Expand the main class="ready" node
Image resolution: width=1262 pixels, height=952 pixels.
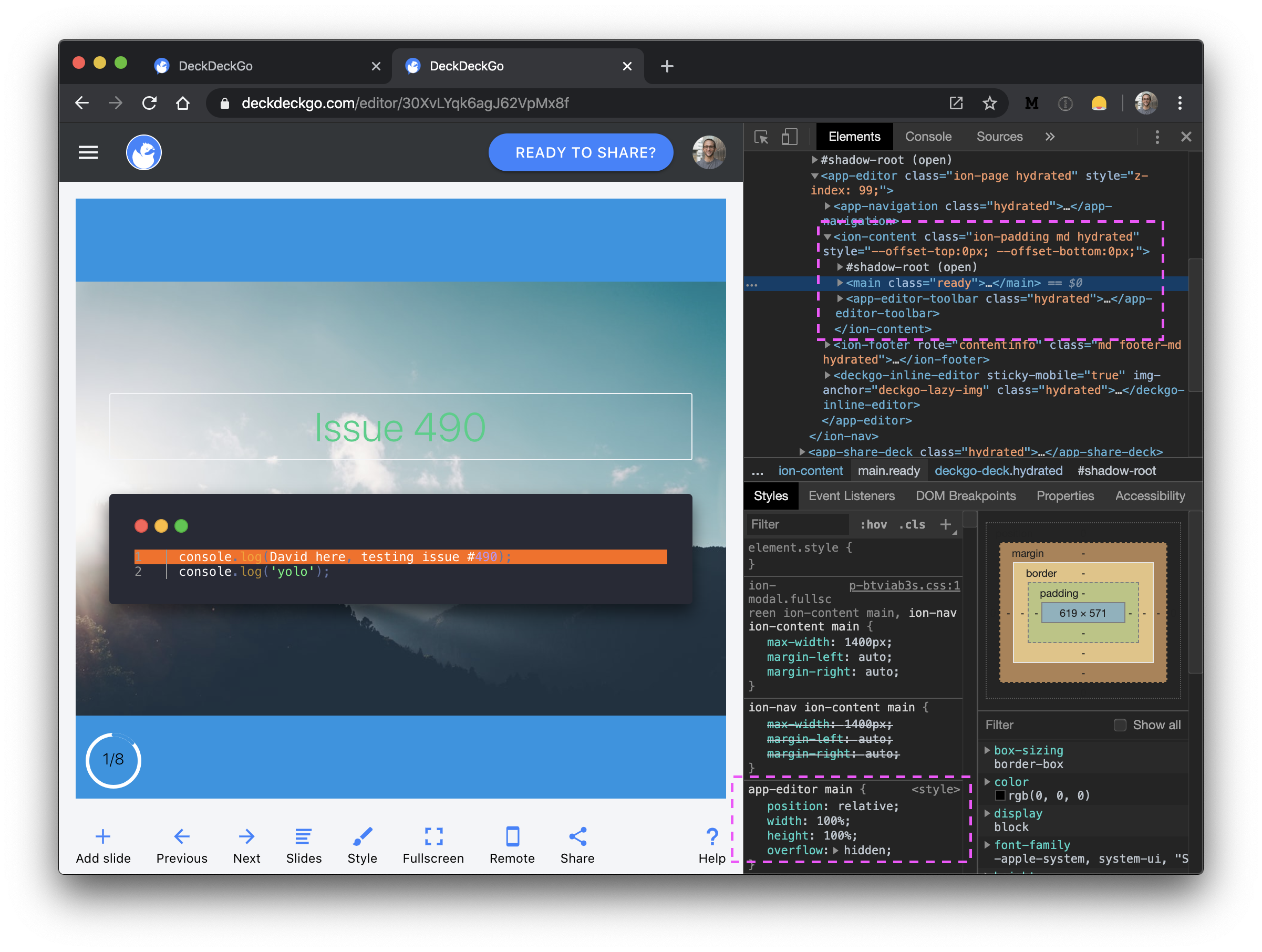pyautogui.click(x=840, y=283)
